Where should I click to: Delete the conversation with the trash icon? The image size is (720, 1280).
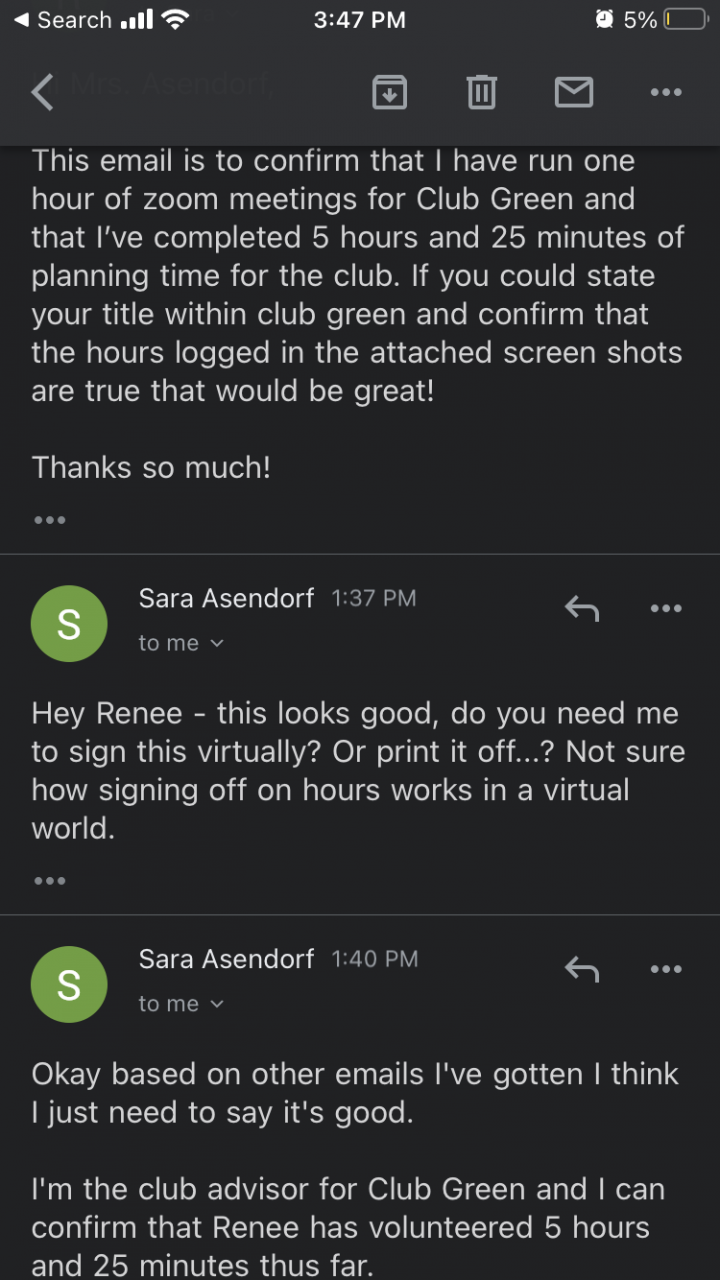point(481,93)
